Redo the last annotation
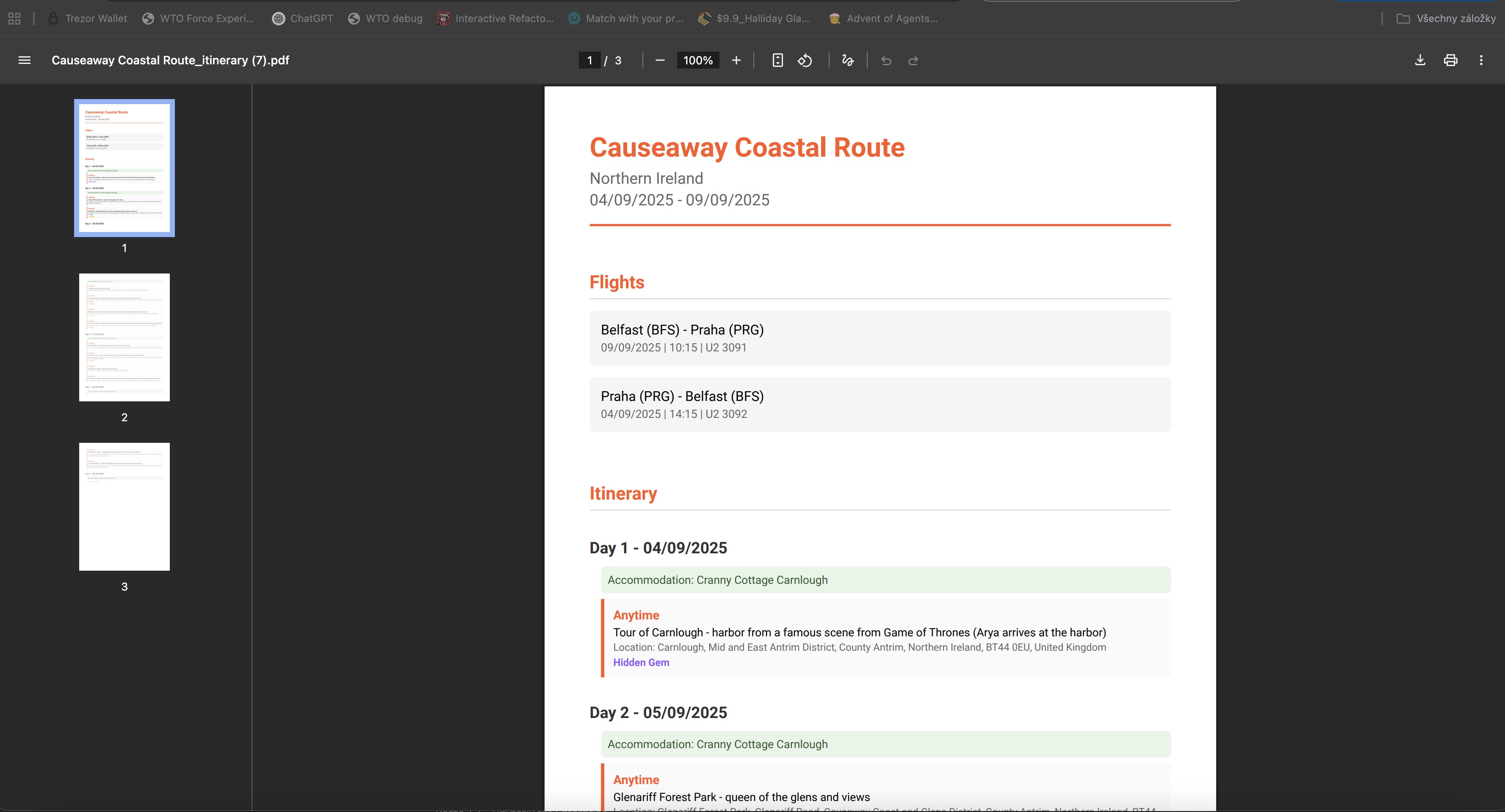The width and height of the screenshot is (1505, 812). click(913, 60)
